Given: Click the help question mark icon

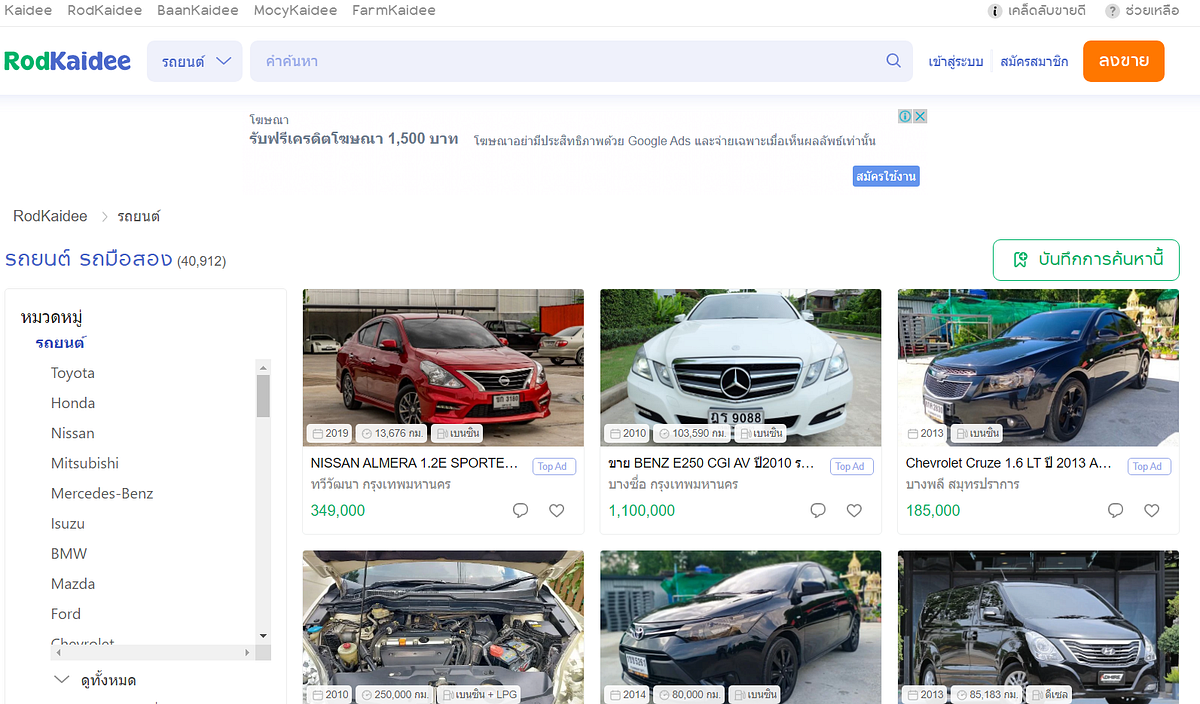Looking at the screenshot, I should pos(1112,11).
